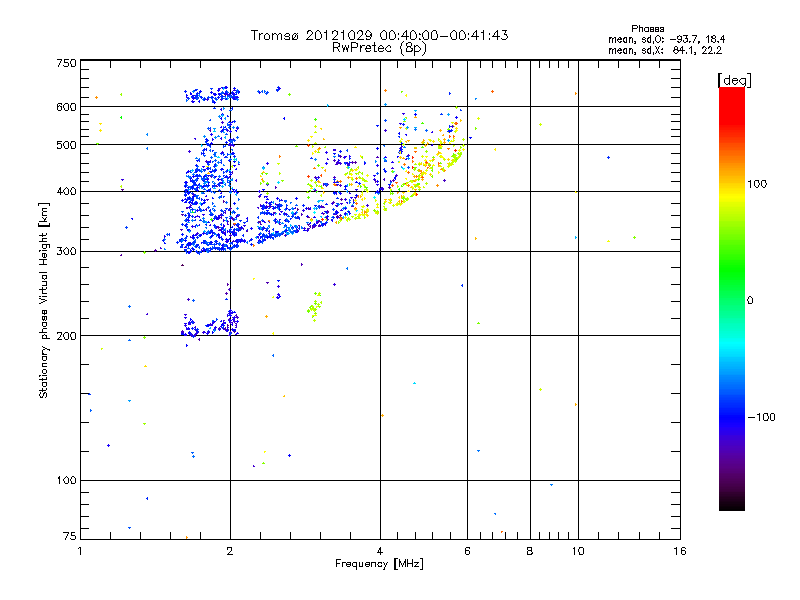Select the 'mean, sd,X: 84.1, 22.2' statistic

pos(665,50)
